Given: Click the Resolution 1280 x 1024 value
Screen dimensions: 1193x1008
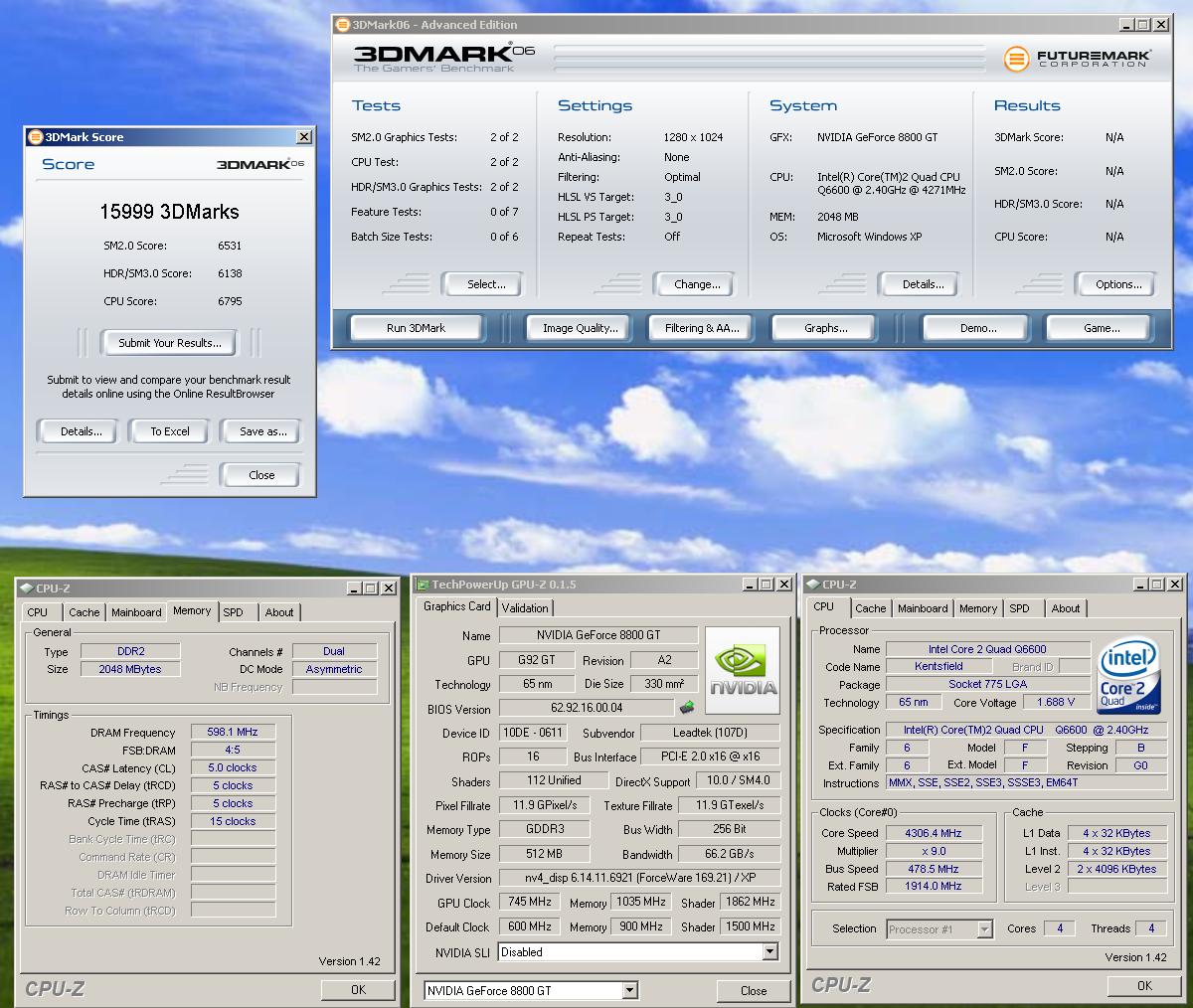Looking at the screenshot, I should (x=693, y=137).
